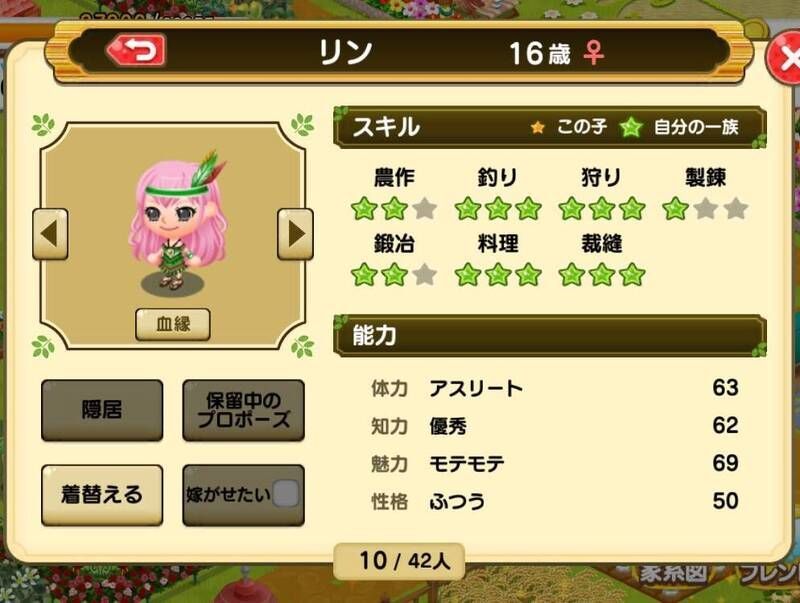The width and height of the screenshot is (800, 603).
Task: Click the pink female gender symbol
Action: point(593,53)
